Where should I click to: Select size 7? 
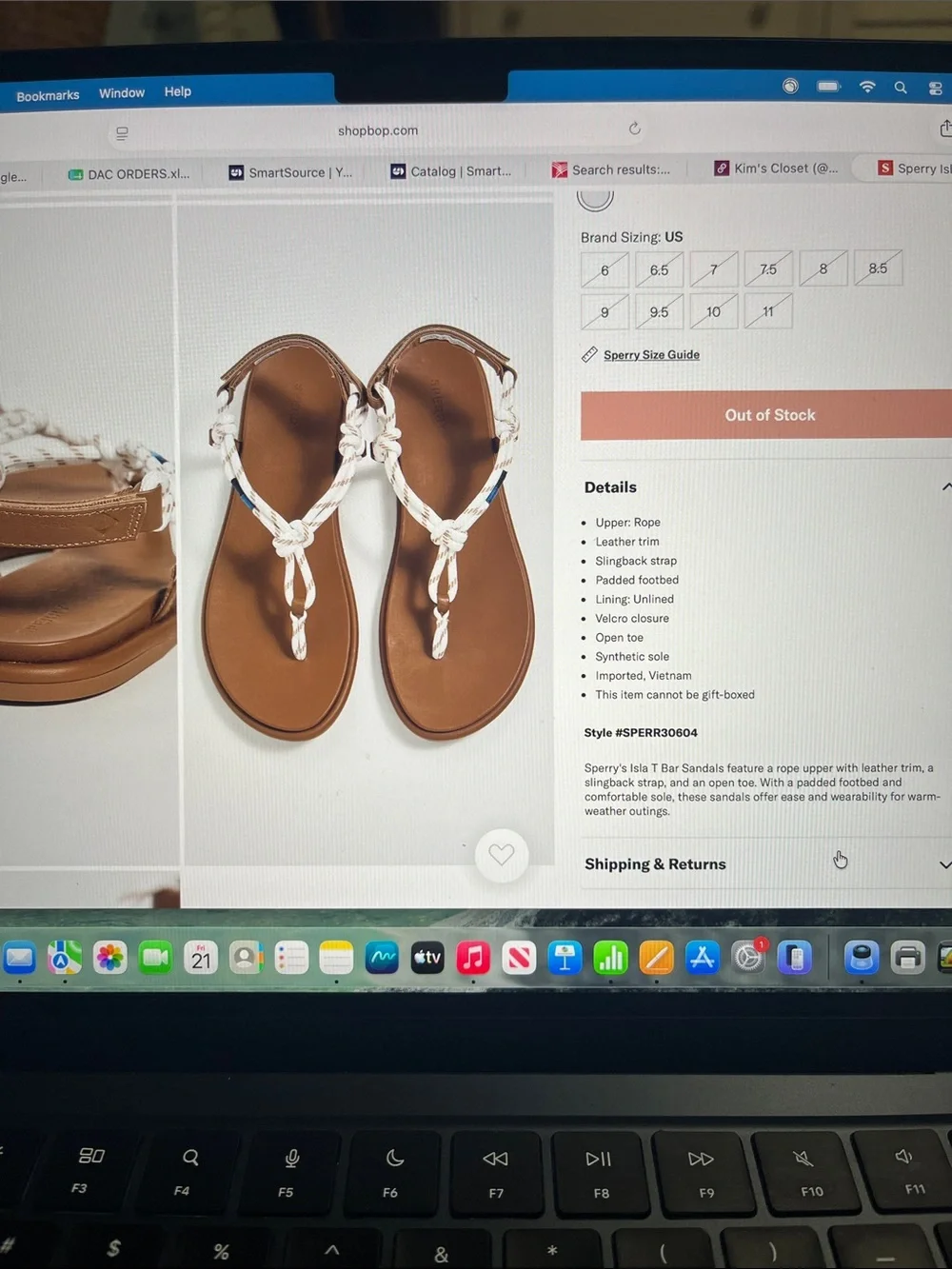(x=714, y=269)
